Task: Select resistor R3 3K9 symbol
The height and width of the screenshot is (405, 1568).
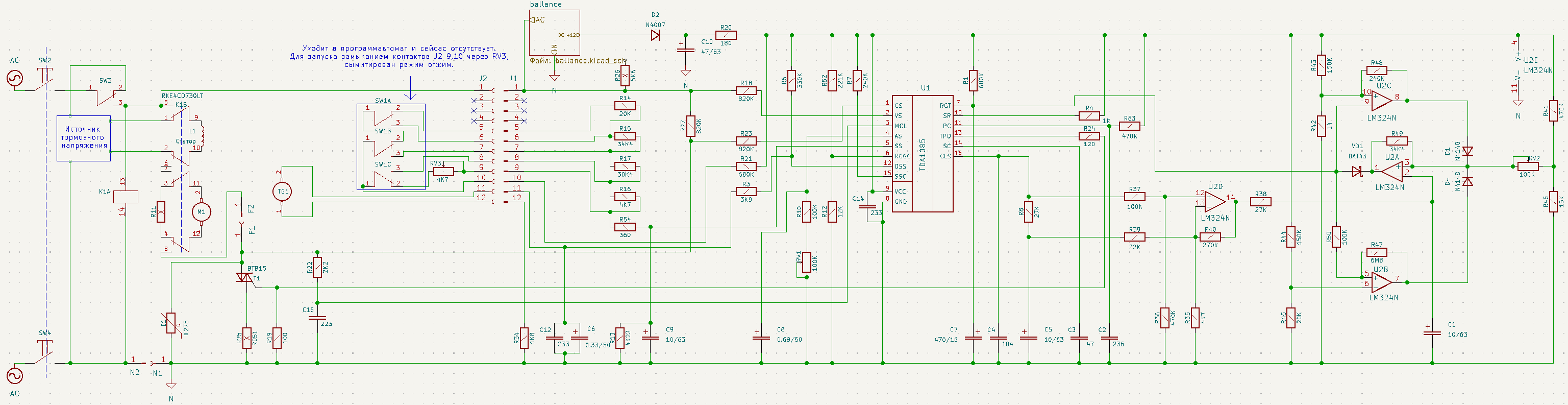Action: pyautogui.click(x=745, y=191)
